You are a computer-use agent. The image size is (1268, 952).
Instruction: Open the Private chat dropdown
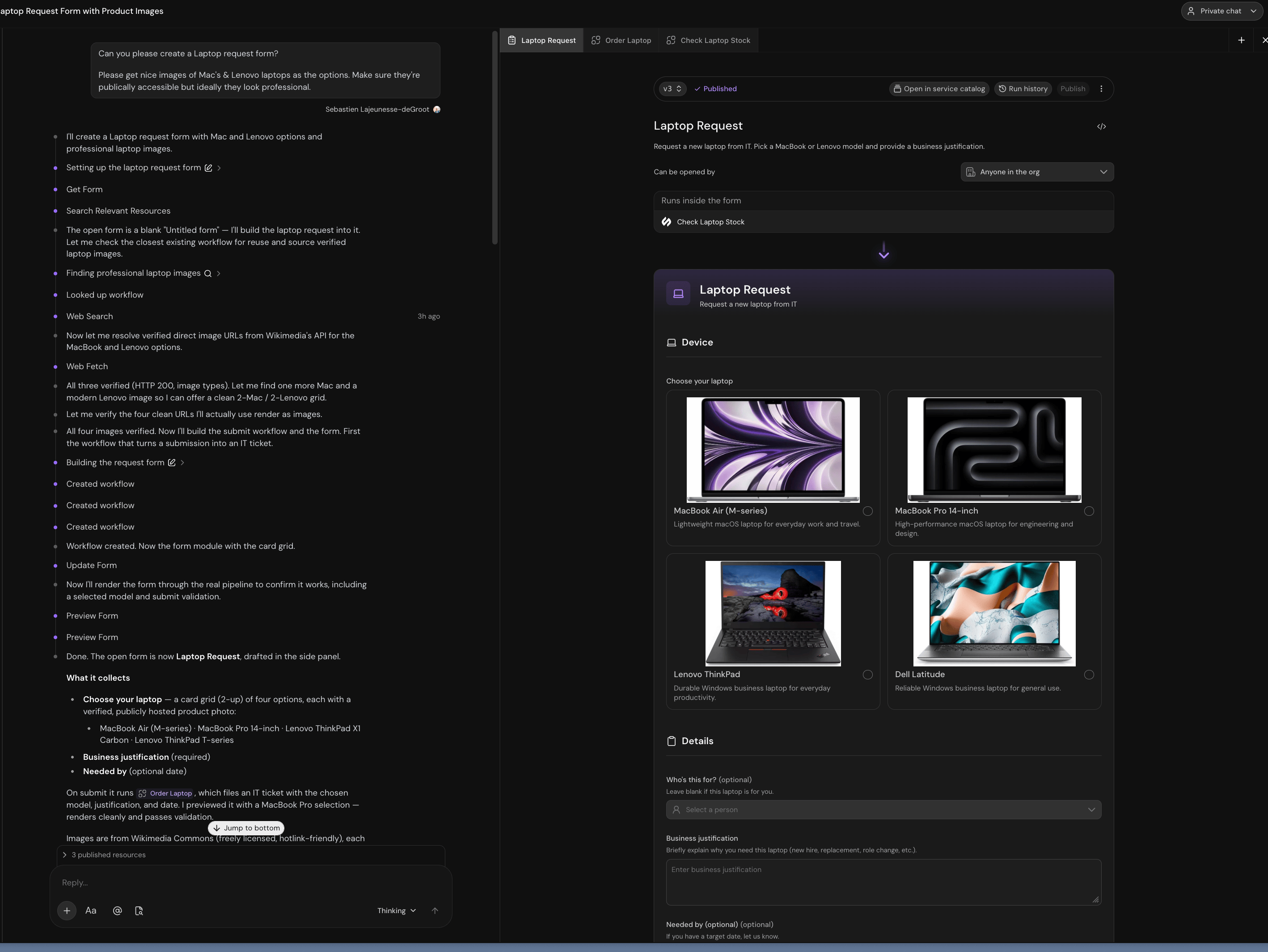coord(1222,11)
